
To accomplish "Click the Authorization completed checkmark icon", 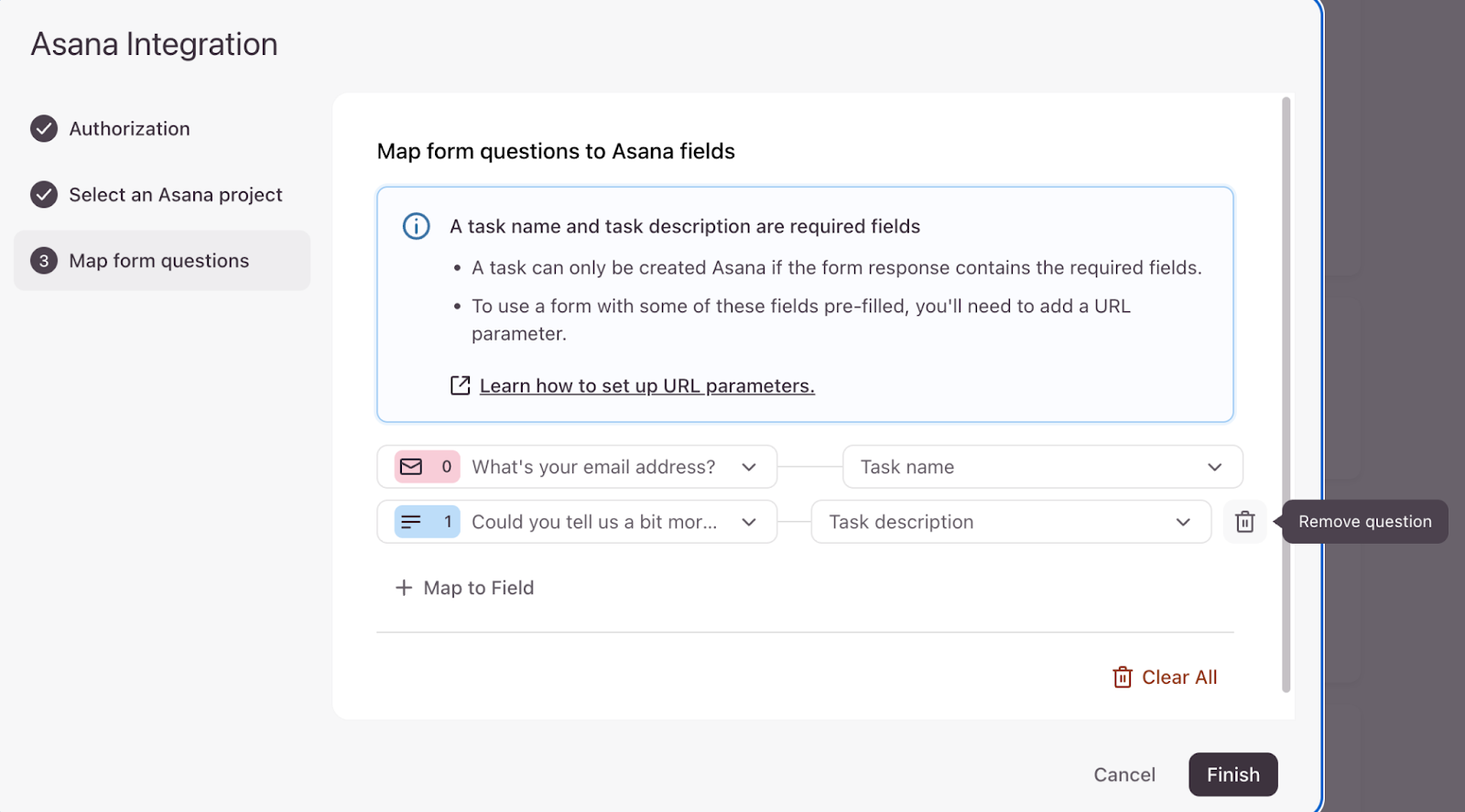I will tap(44, 129).
